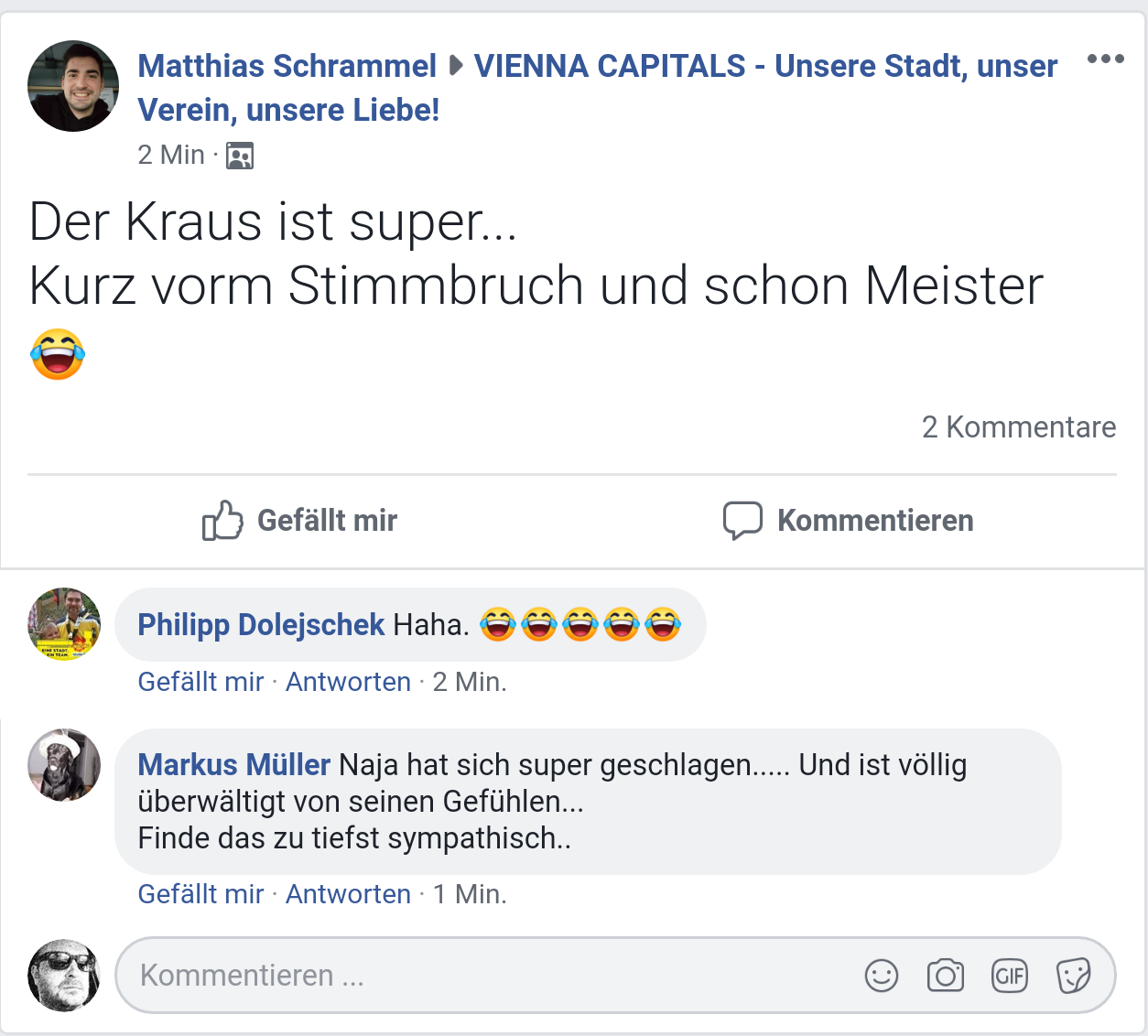Open Matthias Schrammel's profile link
The height and width of the screenshot is (1036, 1148).
coord(287,66)
